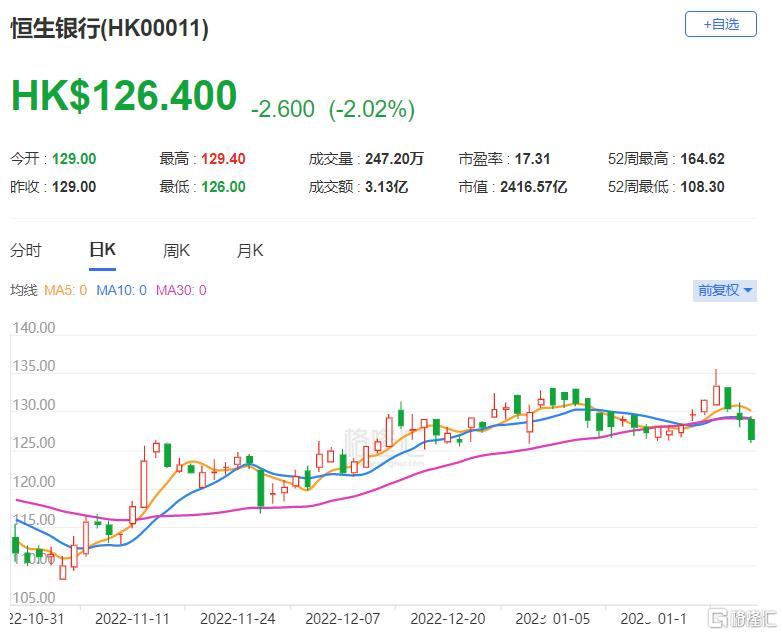Select the 日K tab

[x=102, y=250]
